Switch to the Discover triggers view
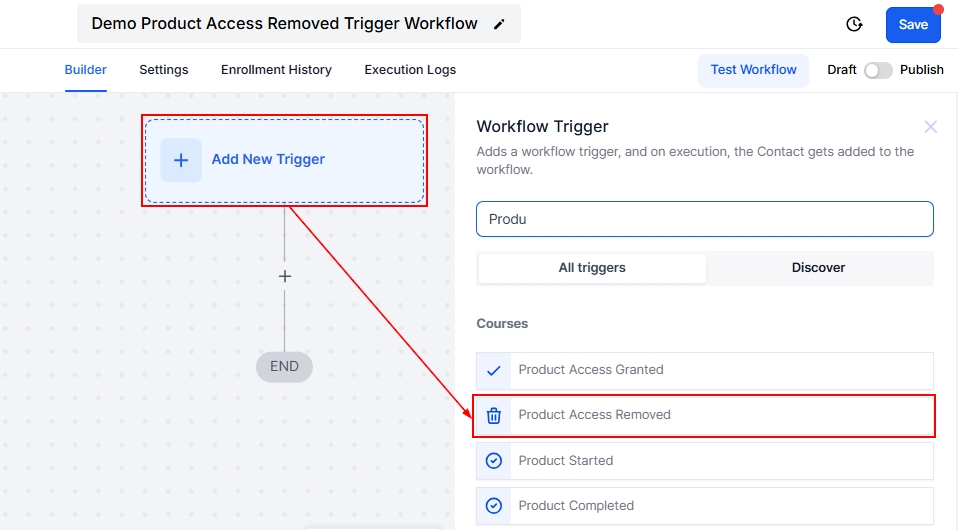The image size is (958, 530). tap(818, 268)
